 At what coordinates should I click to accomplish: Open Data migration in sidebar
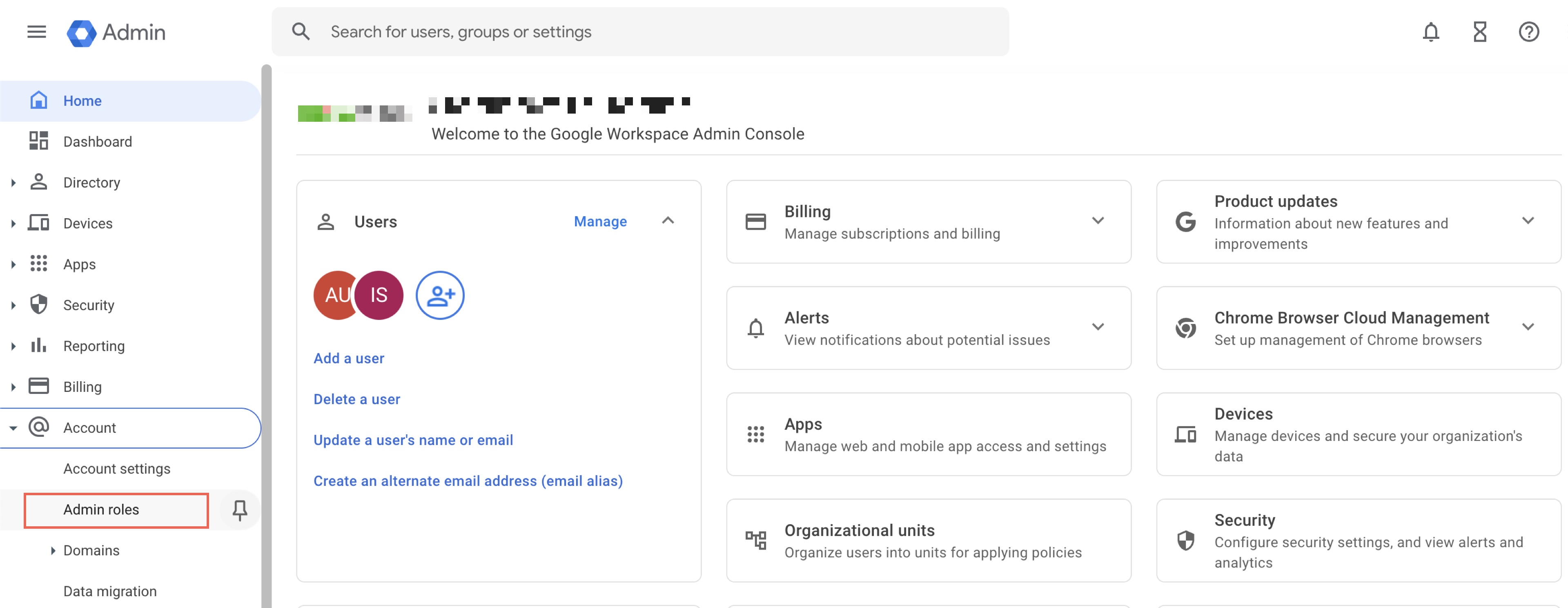pyautogui.click(x=109, y=591)
